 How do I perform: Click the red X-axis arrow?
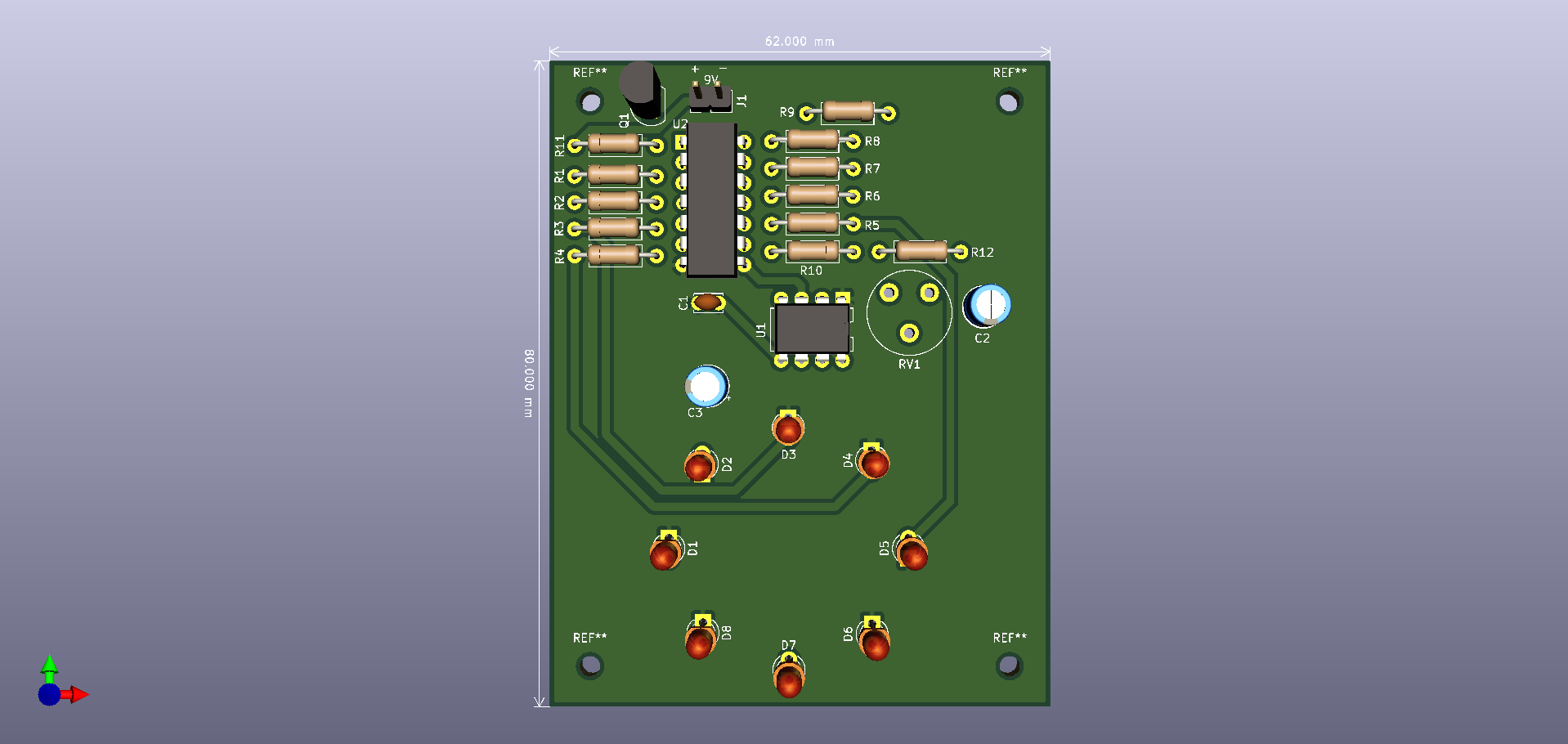pos(74,695)
